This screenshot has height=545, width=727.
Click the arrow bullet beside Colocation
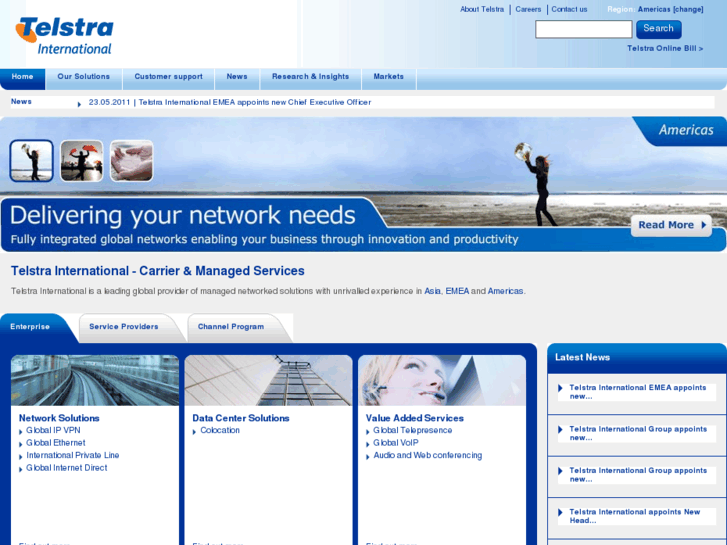pos(194,432)
